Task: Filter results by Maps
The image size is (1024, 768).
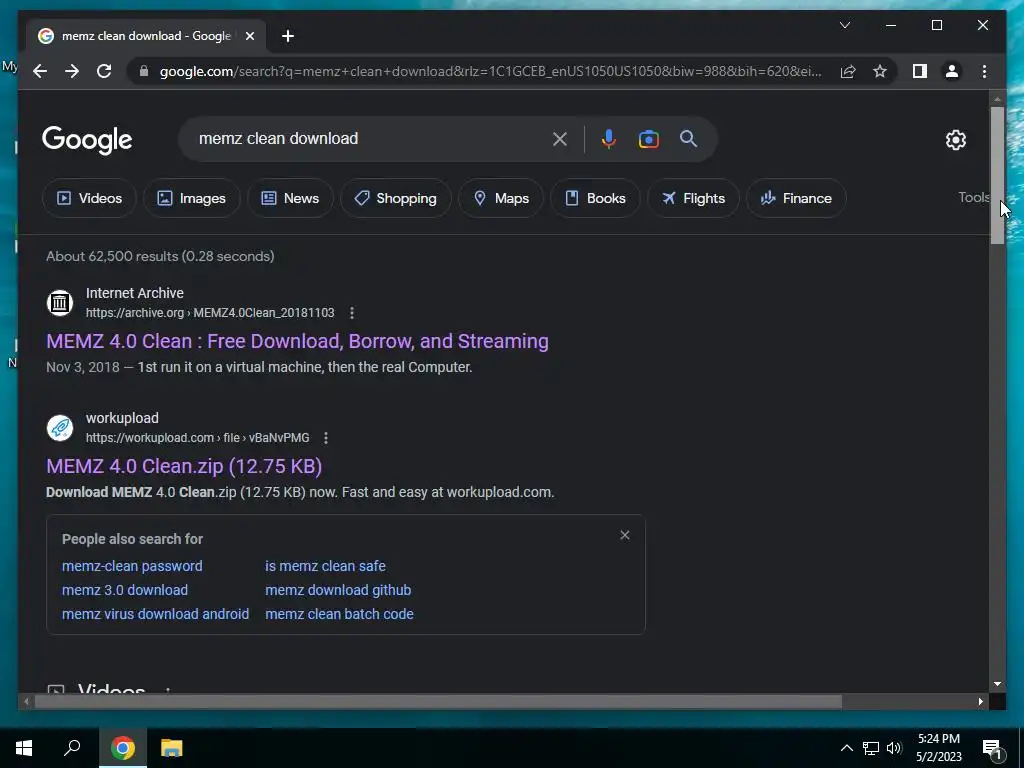Action: (x=501, y=198)
